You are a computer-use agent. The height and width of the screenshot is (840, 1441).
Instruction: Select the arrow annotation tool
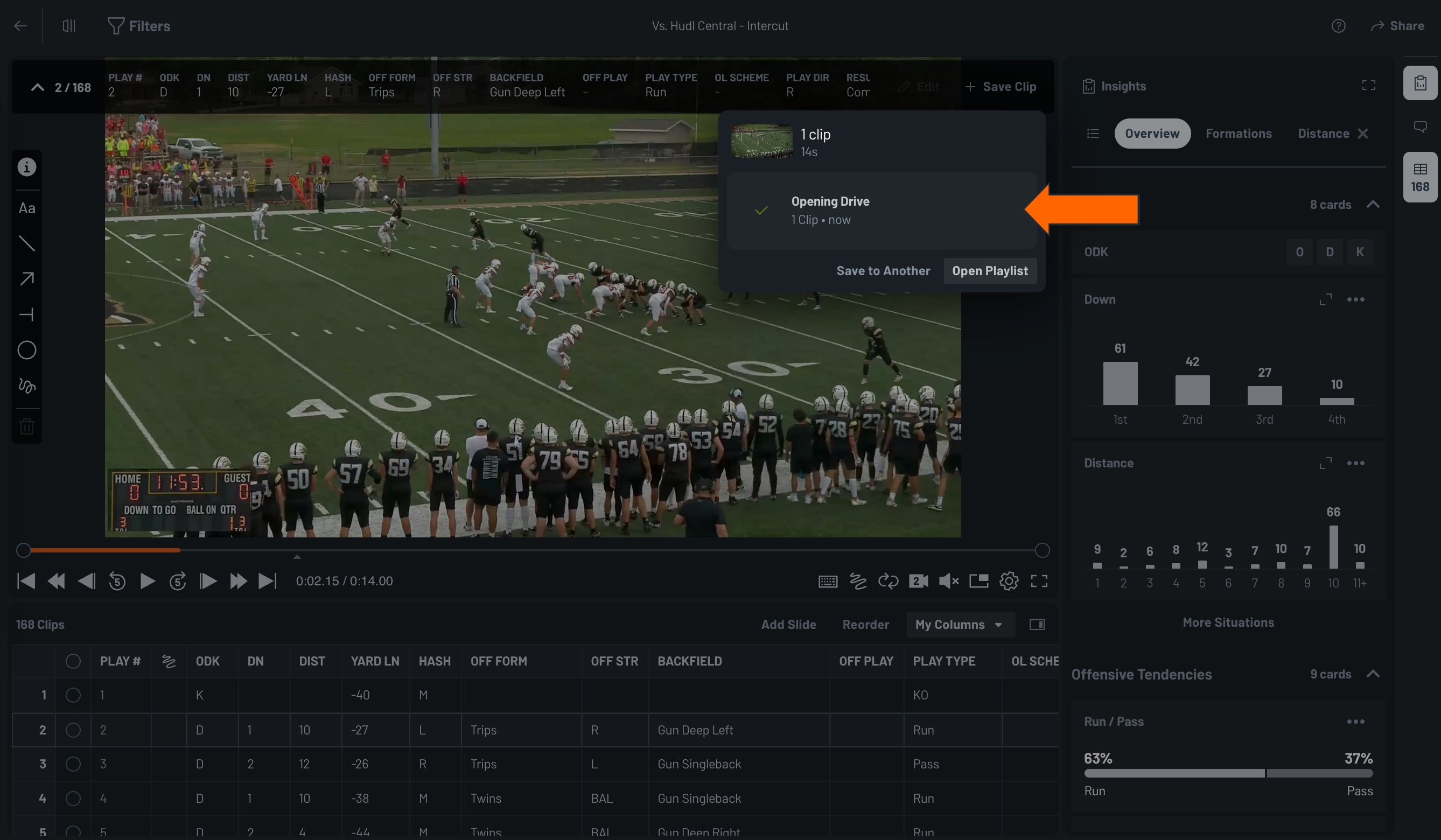coord(27,279)
